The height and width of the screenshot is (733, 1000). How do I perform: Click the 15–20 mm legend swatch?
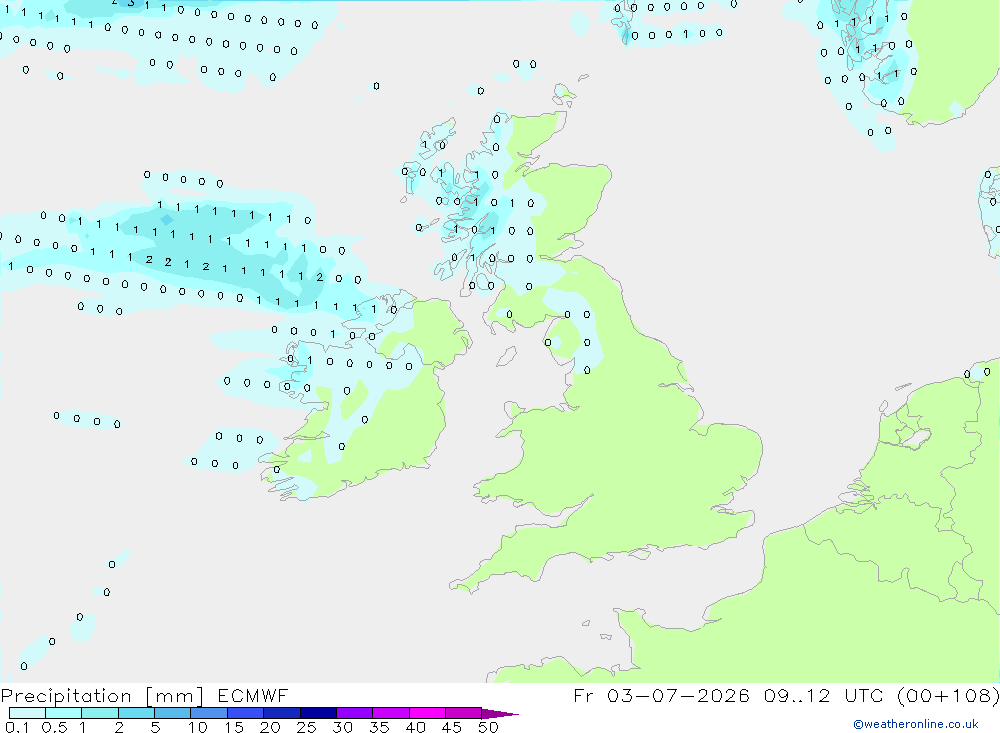[246, 713]
